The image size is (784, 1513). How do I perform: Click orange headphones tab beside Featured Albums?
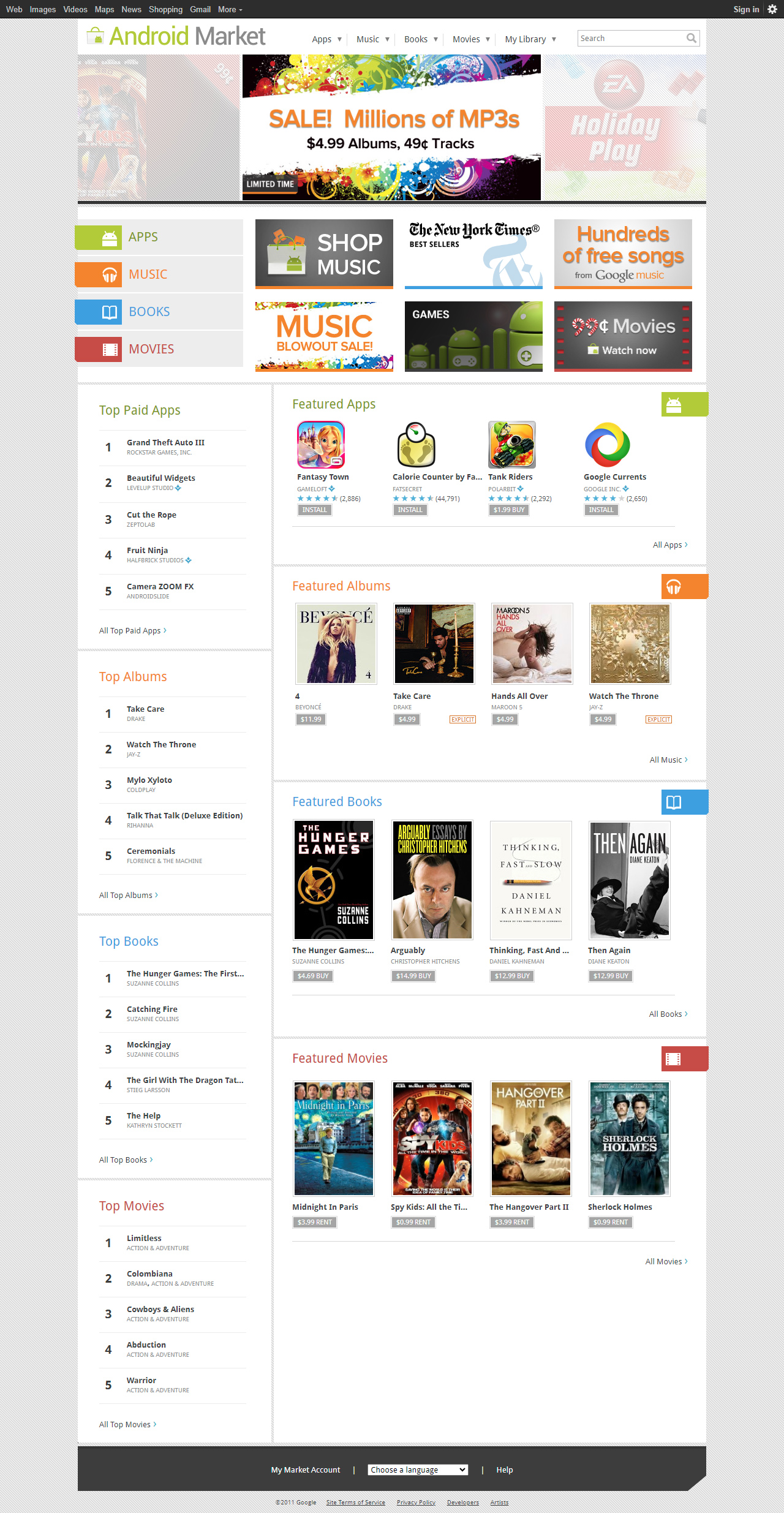(x=685, y=586)
